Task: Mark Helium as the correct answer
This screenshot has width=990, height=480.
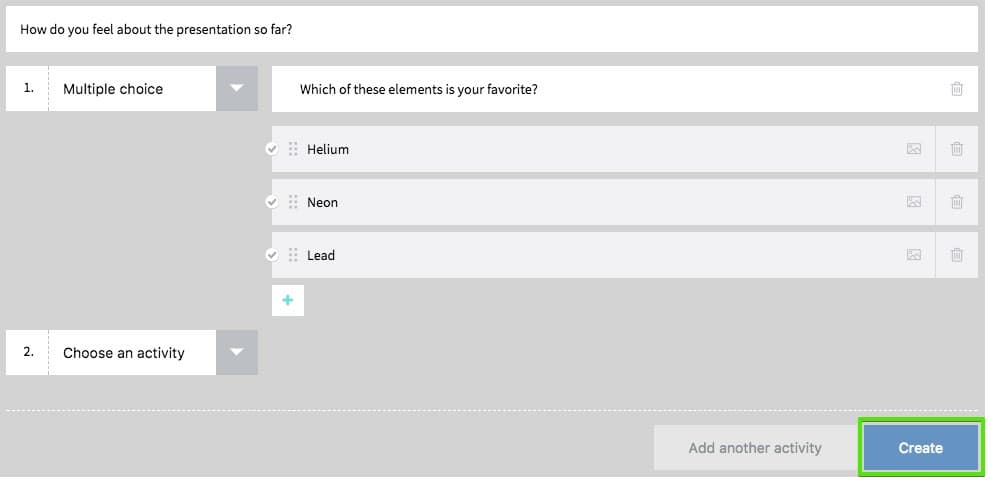Action: (271, 149)
